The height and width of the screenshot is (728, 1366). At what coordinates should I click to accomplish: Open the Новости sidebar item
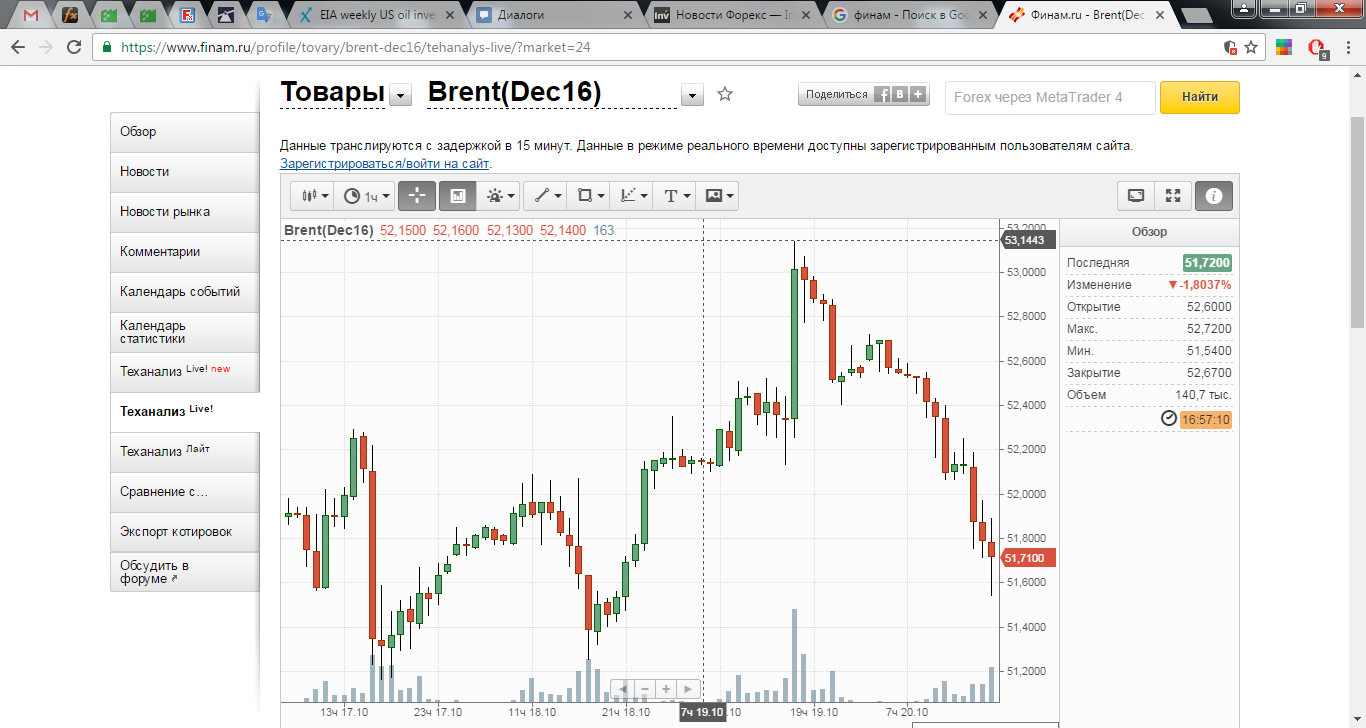click(x=185, y=172)
